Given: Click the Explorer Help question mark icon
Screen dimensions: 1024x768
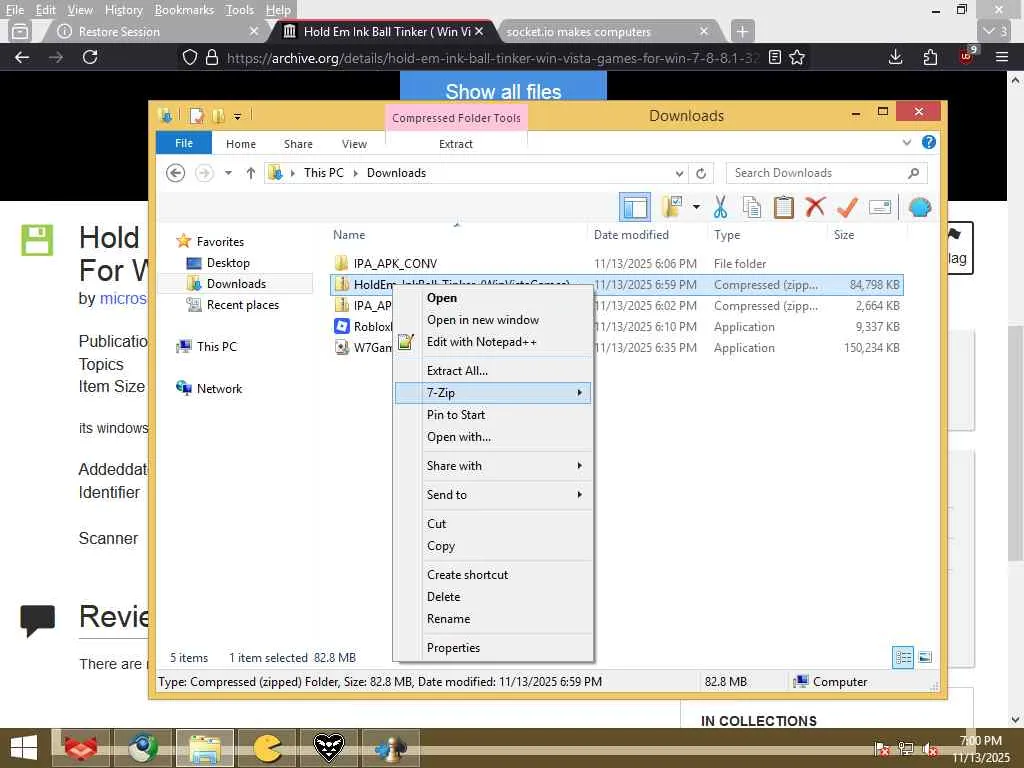Looking at the screenshot, I should pyautogui.click(x=929, y=142).
